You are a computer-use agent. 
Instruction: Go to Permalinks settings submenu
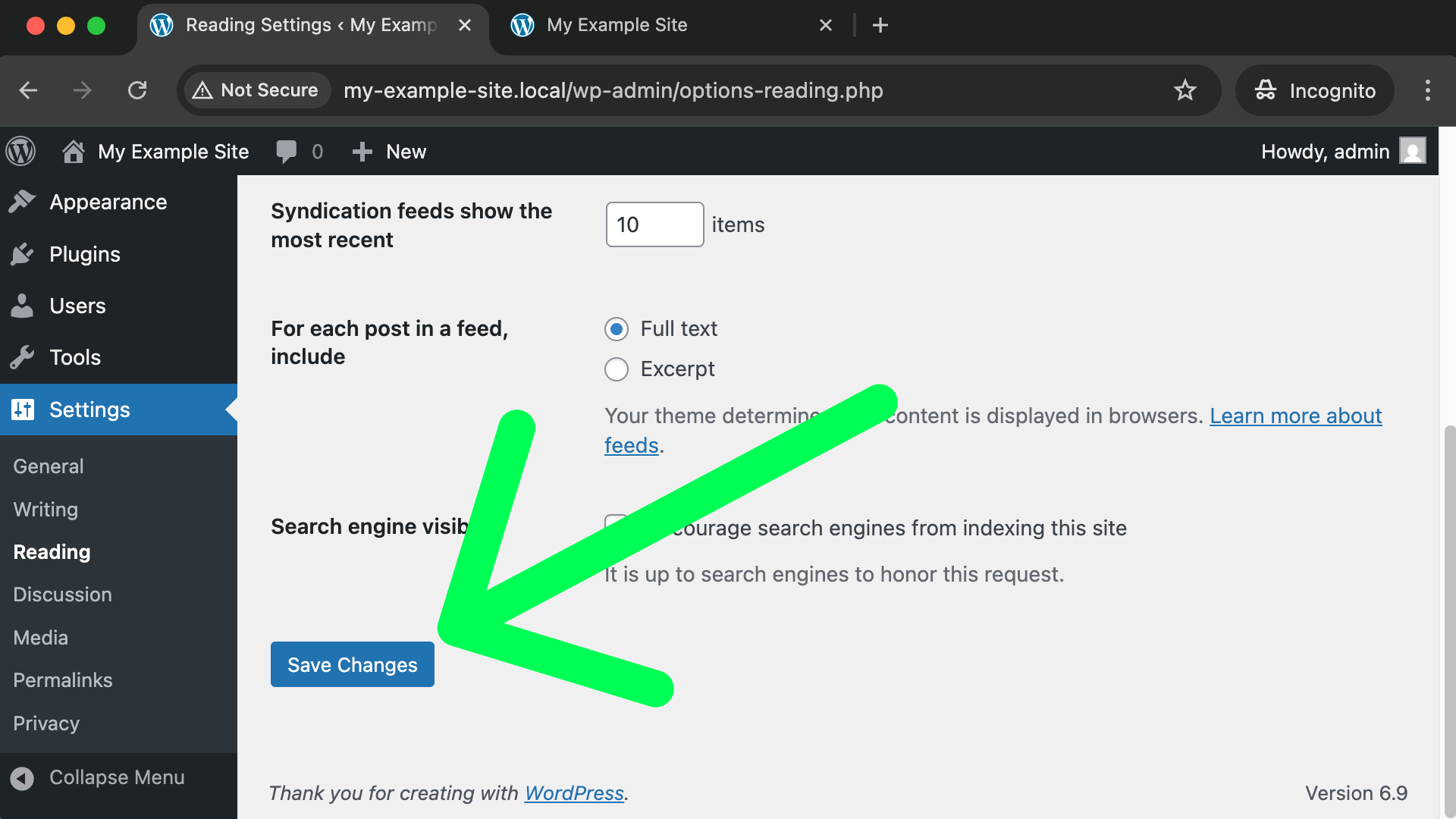tap(63, 680)
